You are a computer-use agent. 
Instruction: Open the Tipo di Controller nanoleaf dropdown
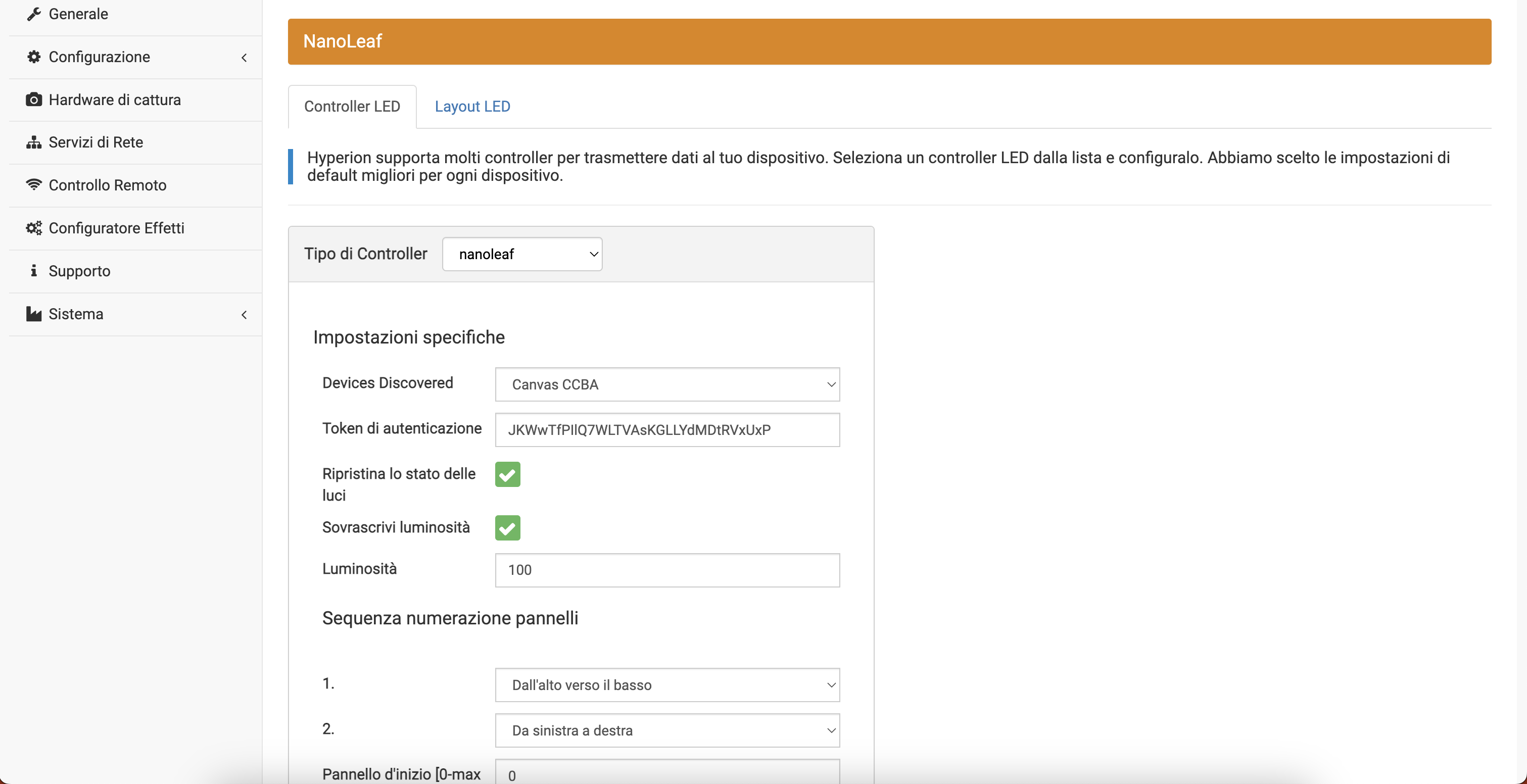click(x=522, y=254)
